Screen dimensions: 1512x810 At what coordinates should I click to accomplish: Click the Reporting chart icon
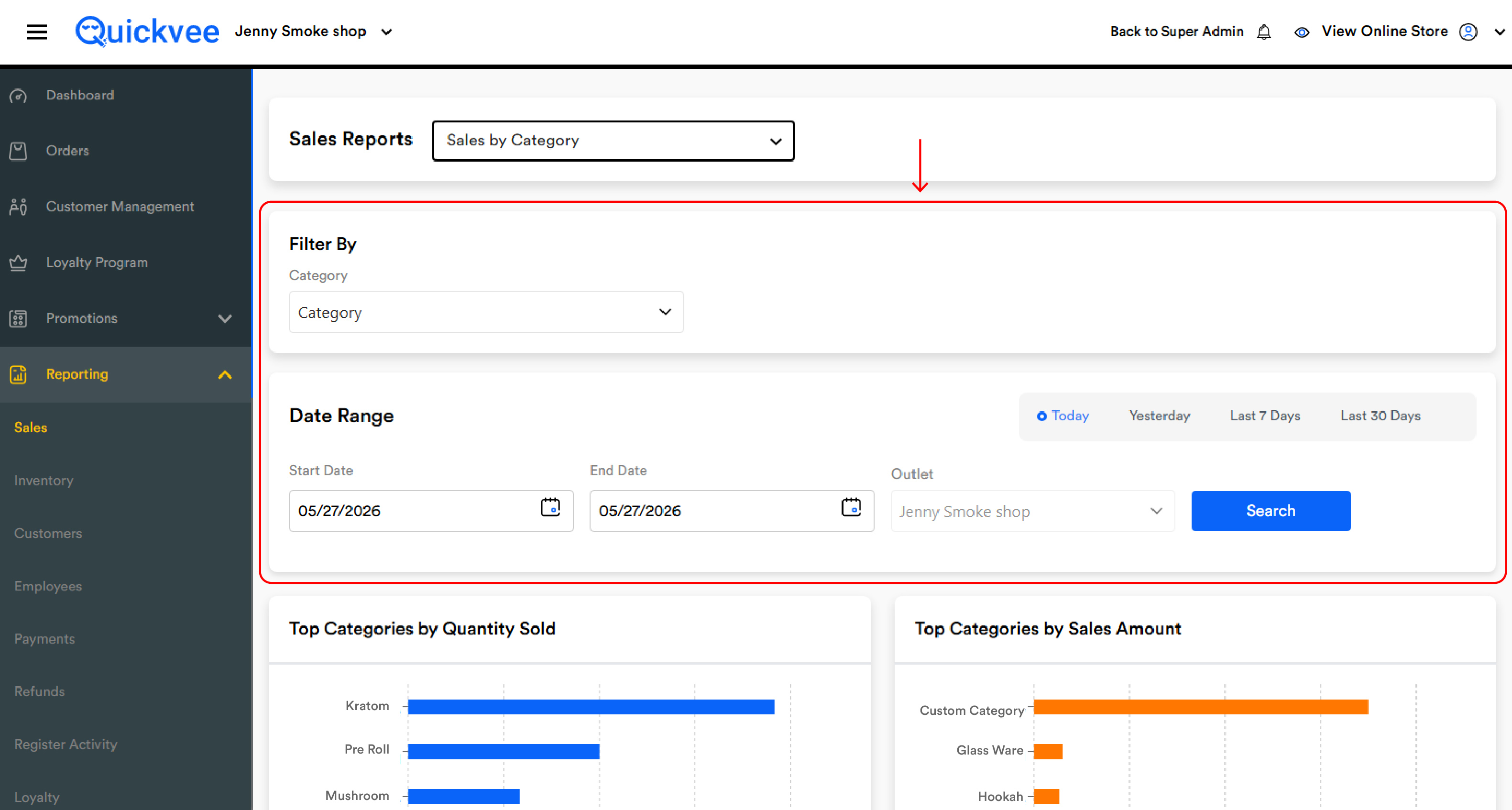point(18,374)
